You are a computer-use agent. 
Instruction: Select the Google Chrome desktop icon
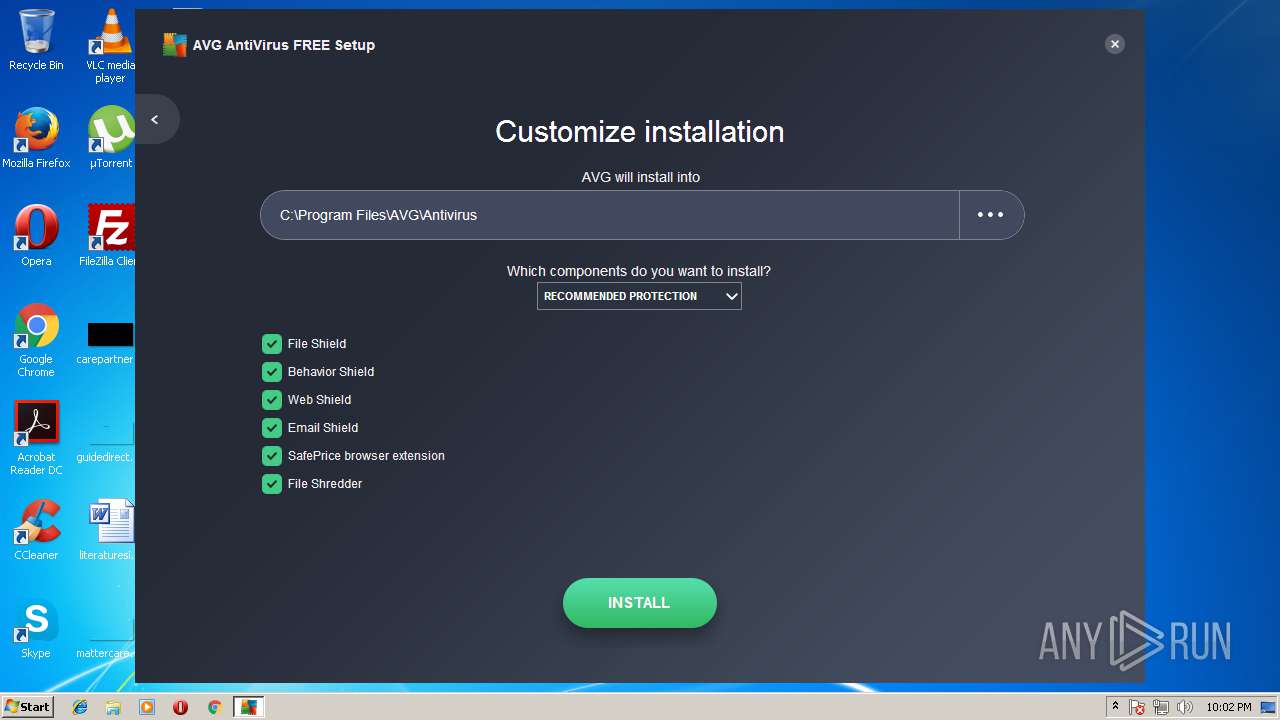click(36, 340)
